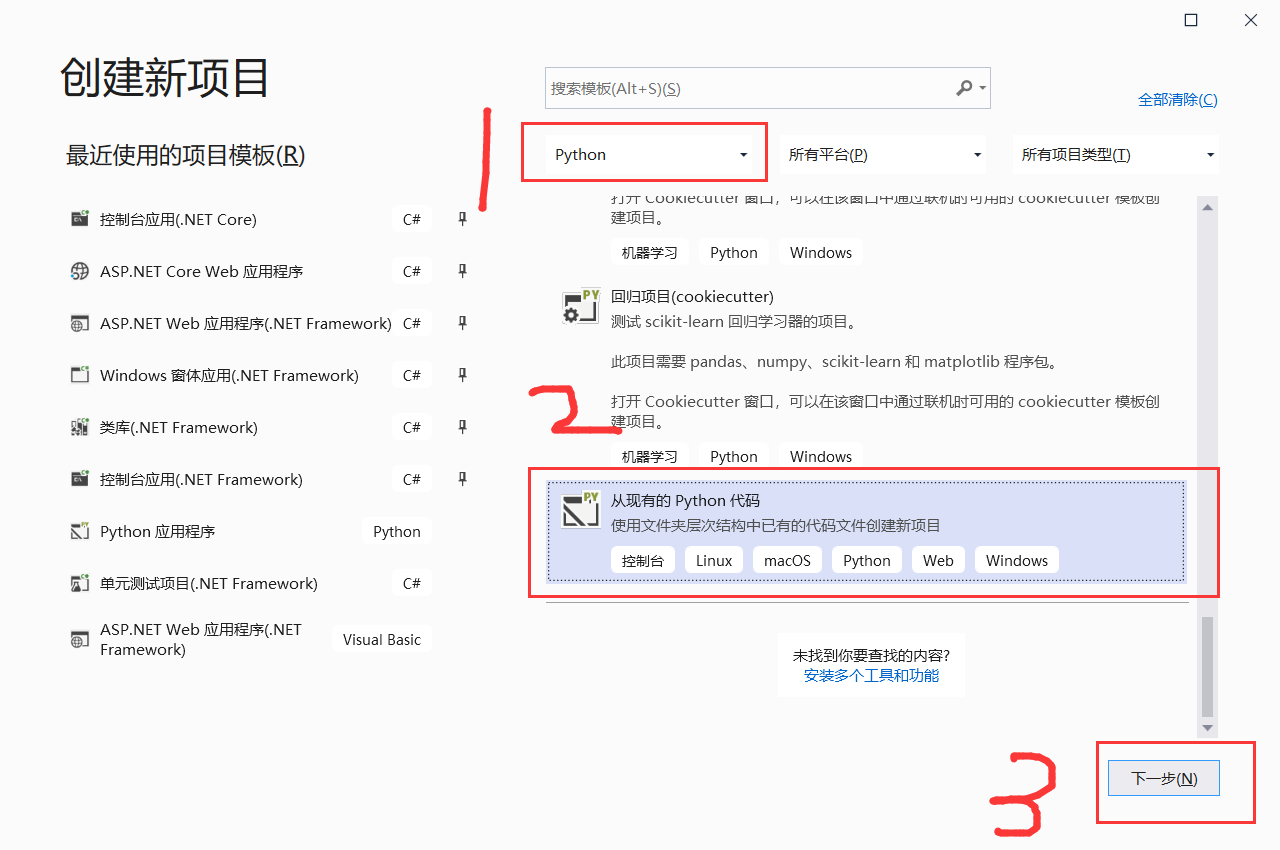Click the Python tag under 回归项目
1280x850 pixels.
pos(734,456)
